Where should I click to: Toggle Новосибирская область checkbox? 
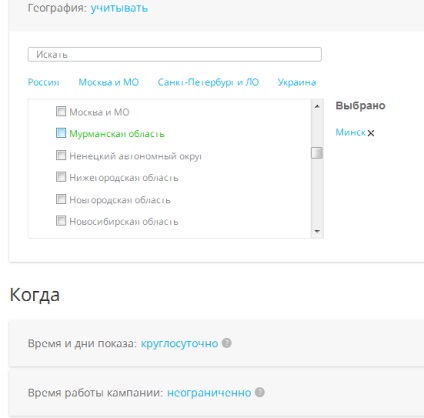61,221
